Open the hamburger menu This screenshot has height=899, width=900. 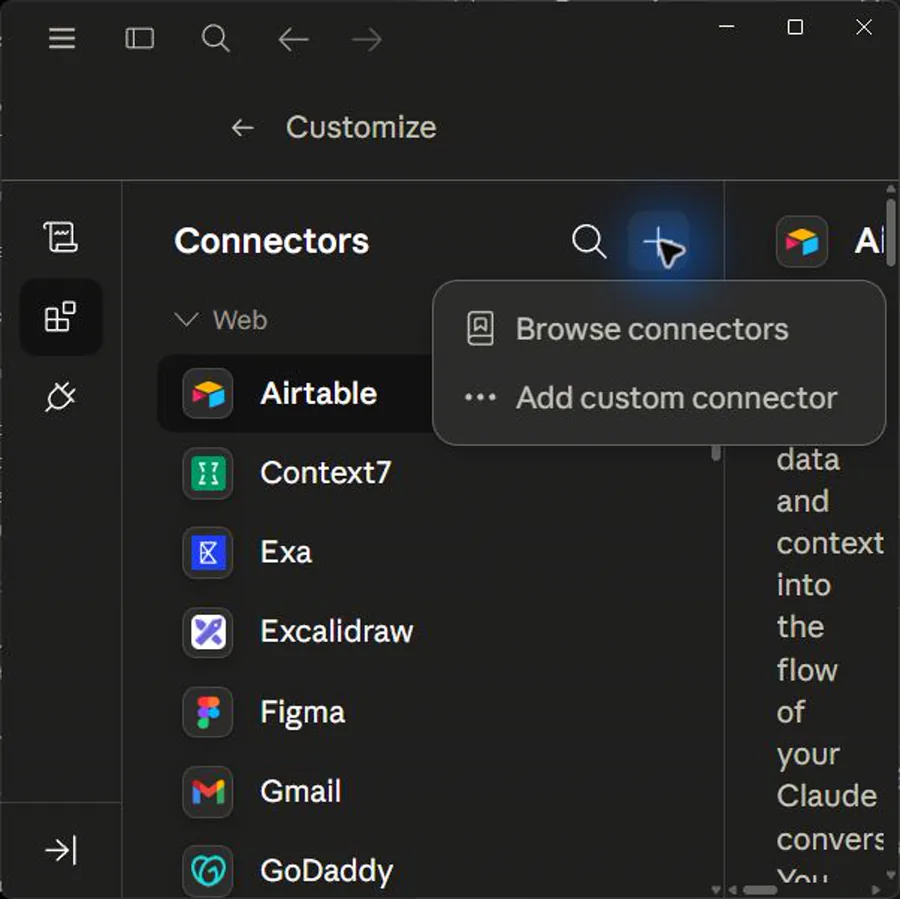click(x=62, y=38)
